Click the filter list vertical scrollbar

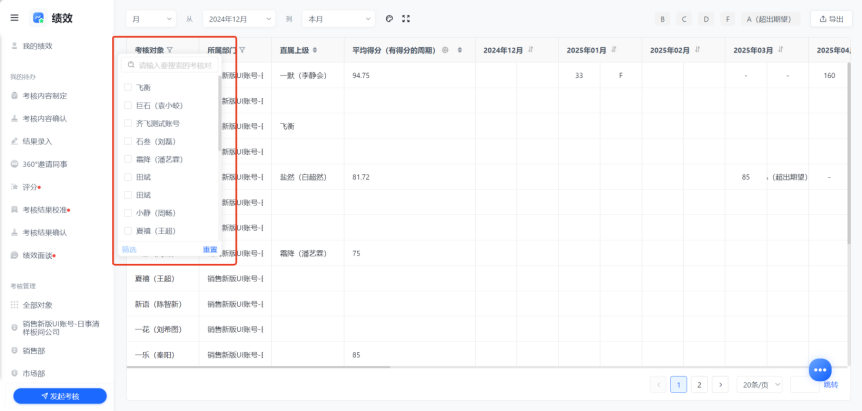pos(220,113)
